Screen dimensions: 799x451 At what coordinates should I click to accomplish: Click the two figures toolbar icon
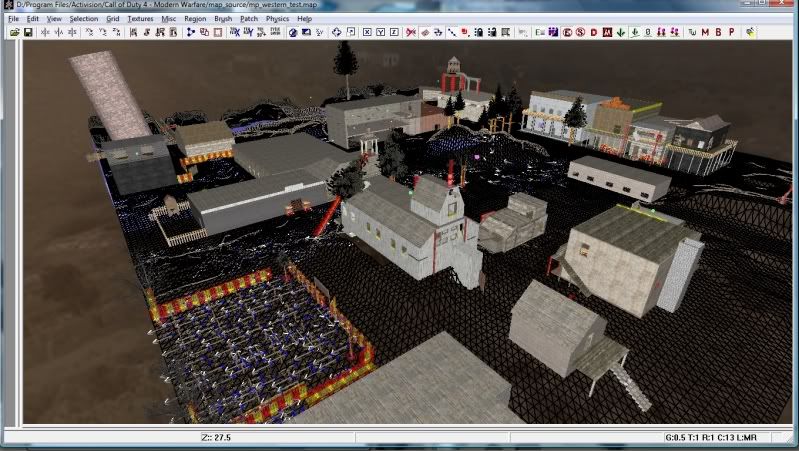(x=661, y=32)
